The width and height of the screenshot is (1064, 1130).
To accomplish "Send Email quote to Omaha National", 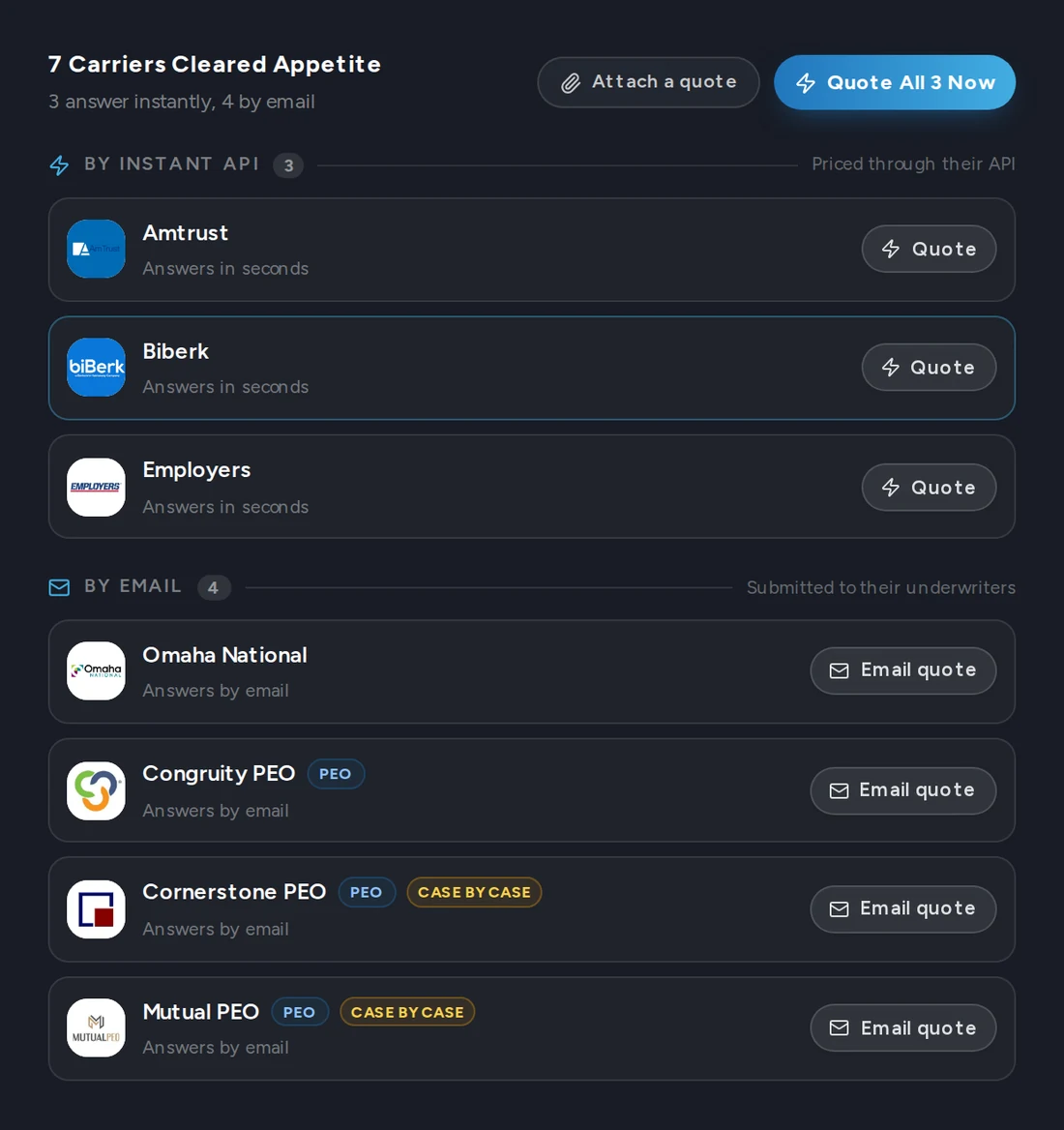I will coord(903,670).
